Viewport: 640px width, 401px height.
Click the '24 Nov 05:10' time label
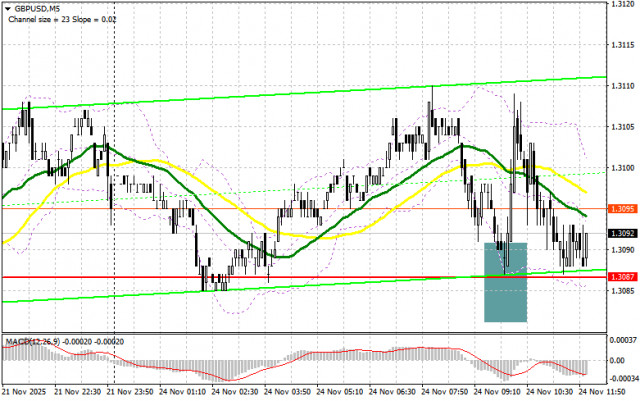click(340, 391)
